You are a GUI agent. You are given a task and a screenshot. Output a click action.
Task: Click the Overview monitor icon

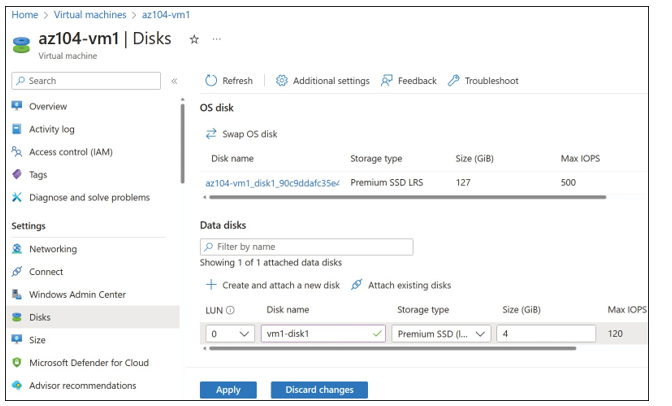tap(17, 106)
